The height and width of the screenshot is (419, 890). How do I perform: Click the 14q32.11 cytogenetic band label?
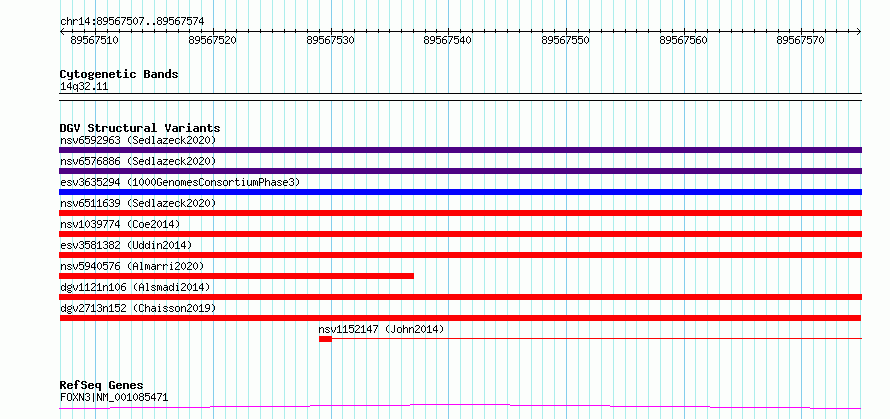pos(84,87)
